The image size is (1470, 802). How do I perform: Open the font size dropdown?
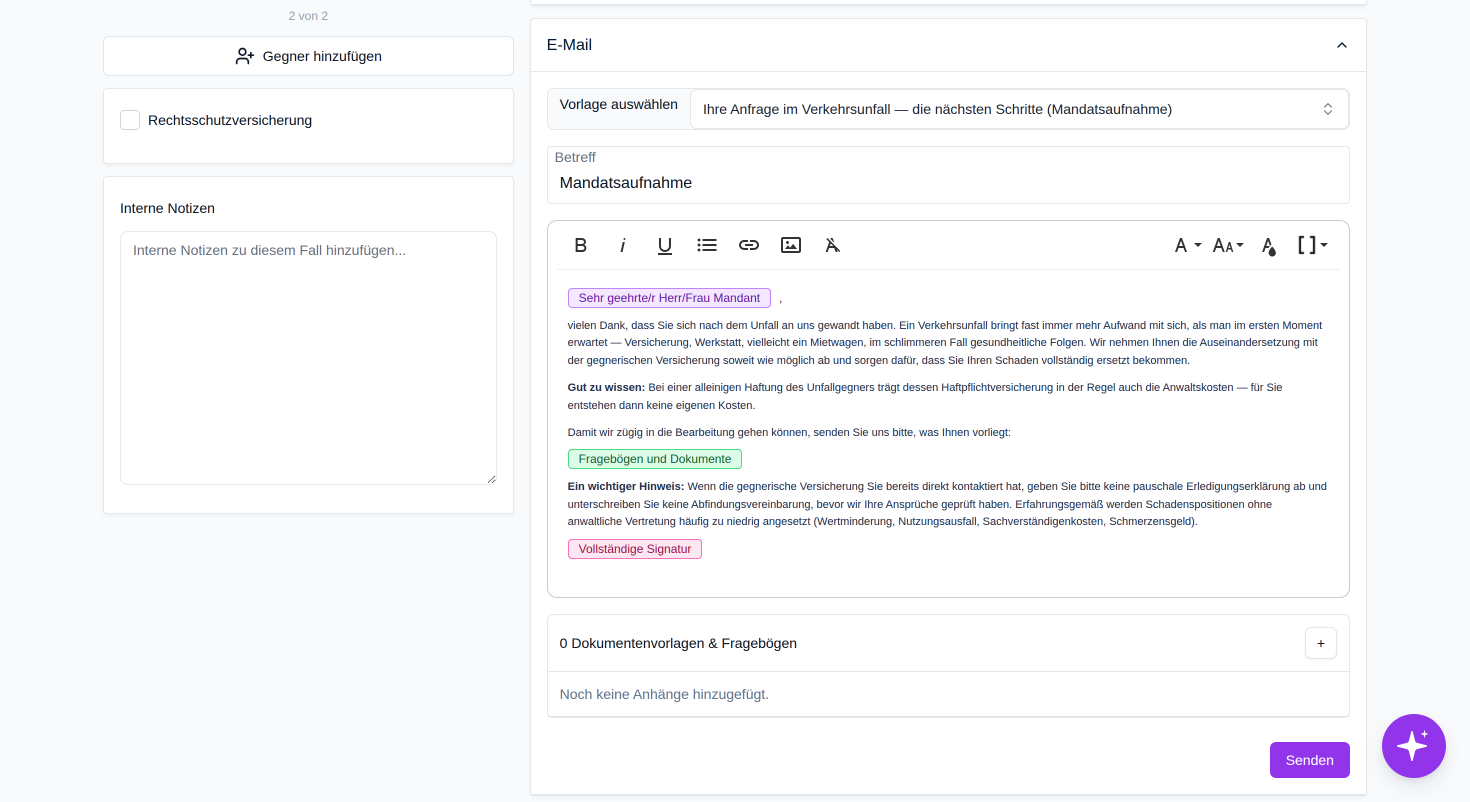coord(1228,245)
